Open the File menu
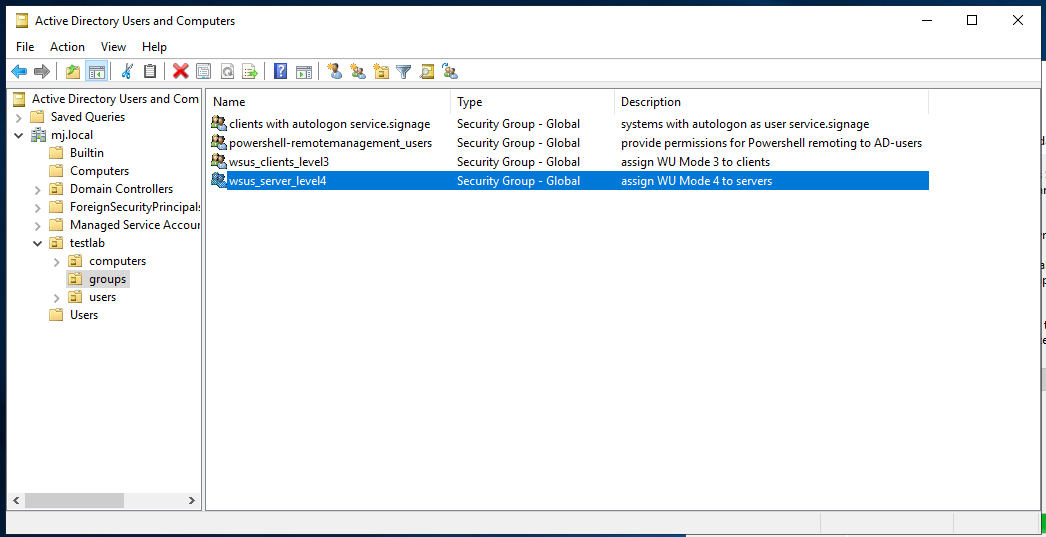 25,47
